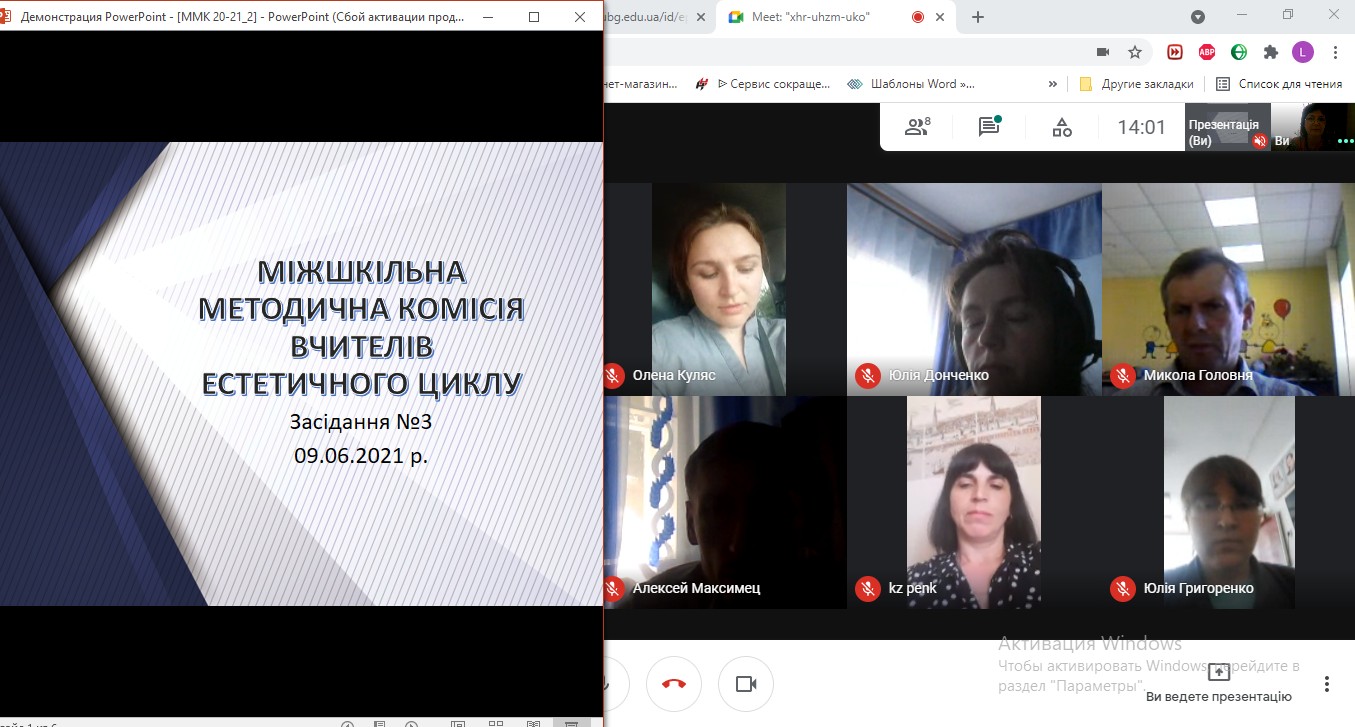Image resolution: width=1355 pixels, height=727 pixels.
Task: Open 'Список для чтения' reading list
Action: (1278, 84)
